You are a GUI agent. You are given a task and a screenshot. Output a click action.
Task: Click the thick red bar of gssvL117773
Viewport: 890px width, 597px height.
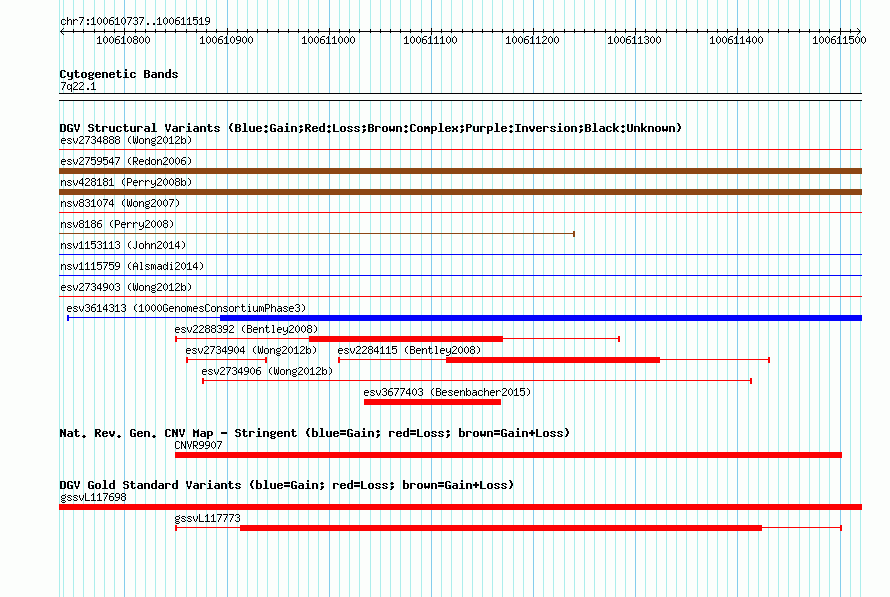(501, 528)
